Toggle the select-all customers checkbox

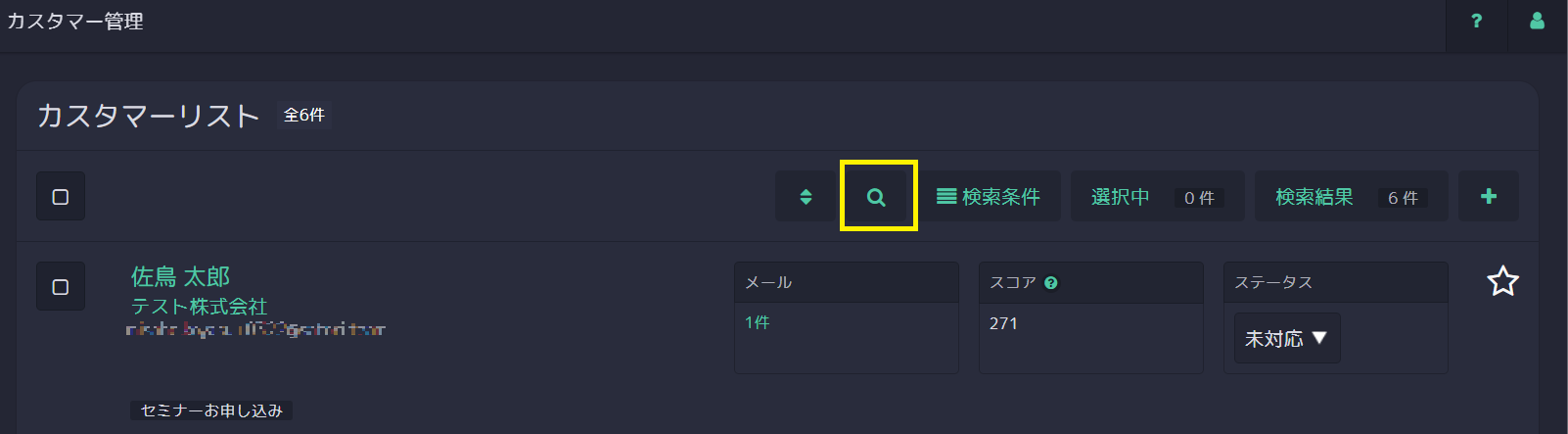(61, 196)
